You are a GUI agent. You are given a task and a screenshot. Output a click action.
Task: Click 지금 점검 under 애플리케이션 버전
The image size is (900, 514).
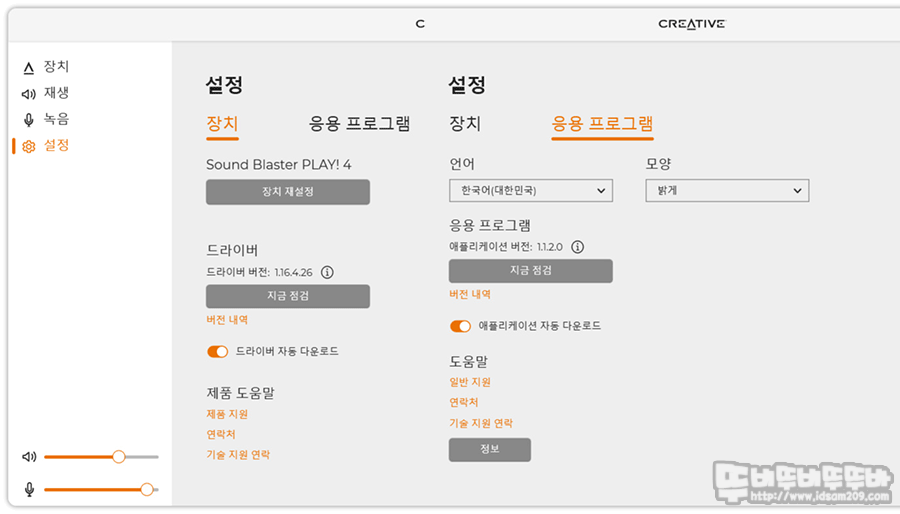[x=531, y=271]
